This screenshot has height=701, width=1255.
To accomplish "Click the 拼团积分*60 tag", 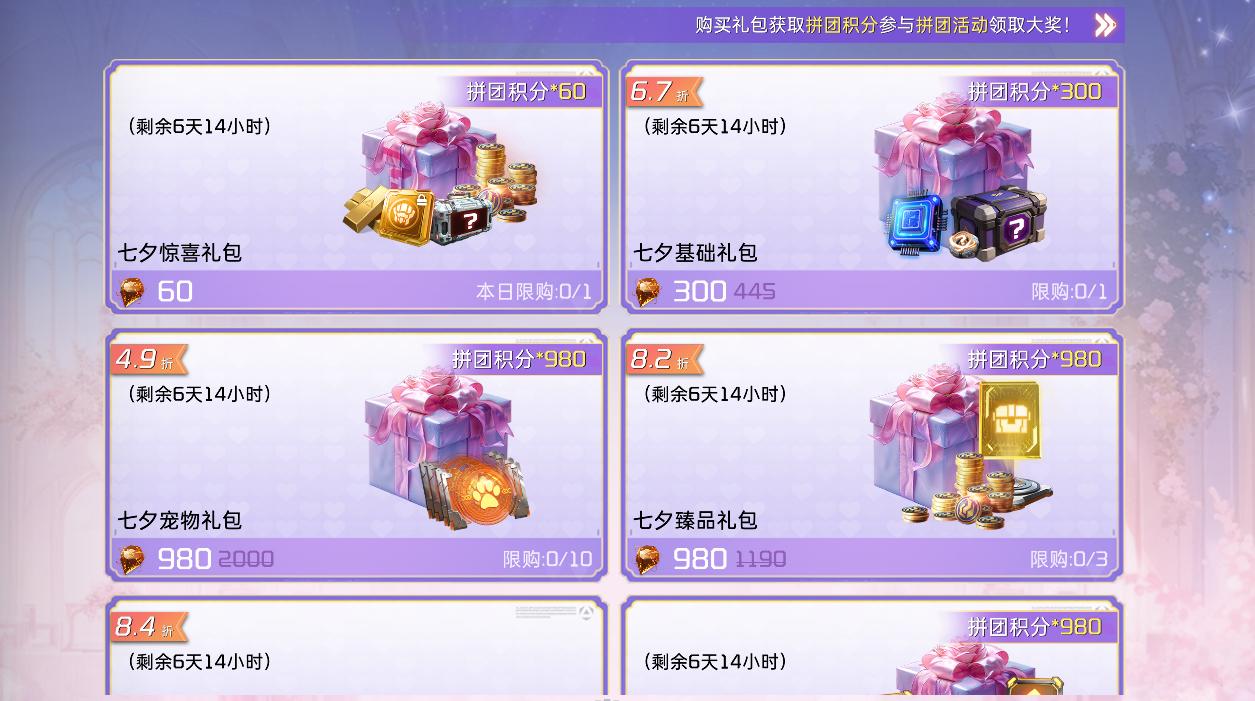I will coord(526,91).
